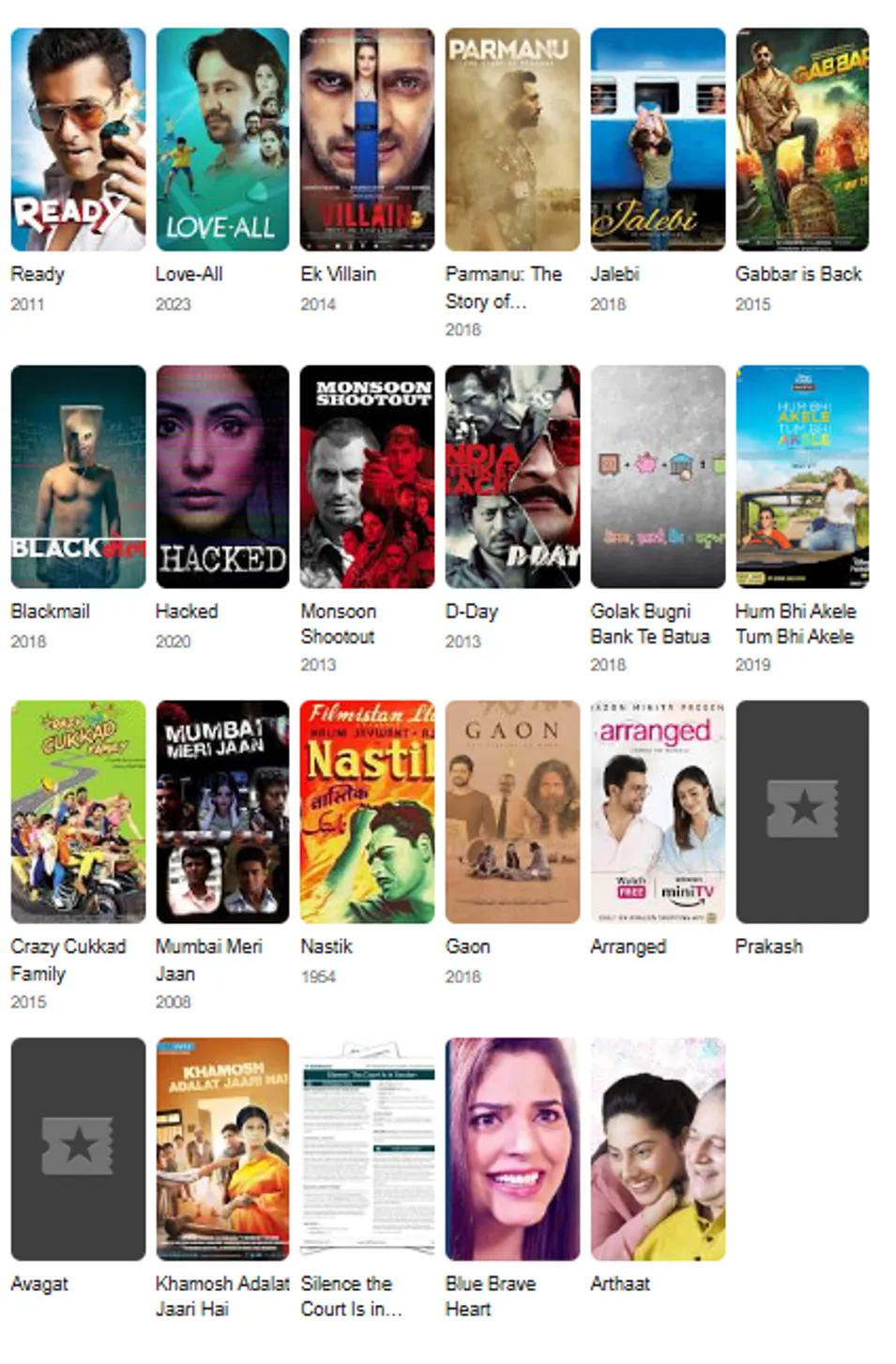
Task: Click the placeholder ticket icon for Avagat
Action: (x=78, y=1145)
